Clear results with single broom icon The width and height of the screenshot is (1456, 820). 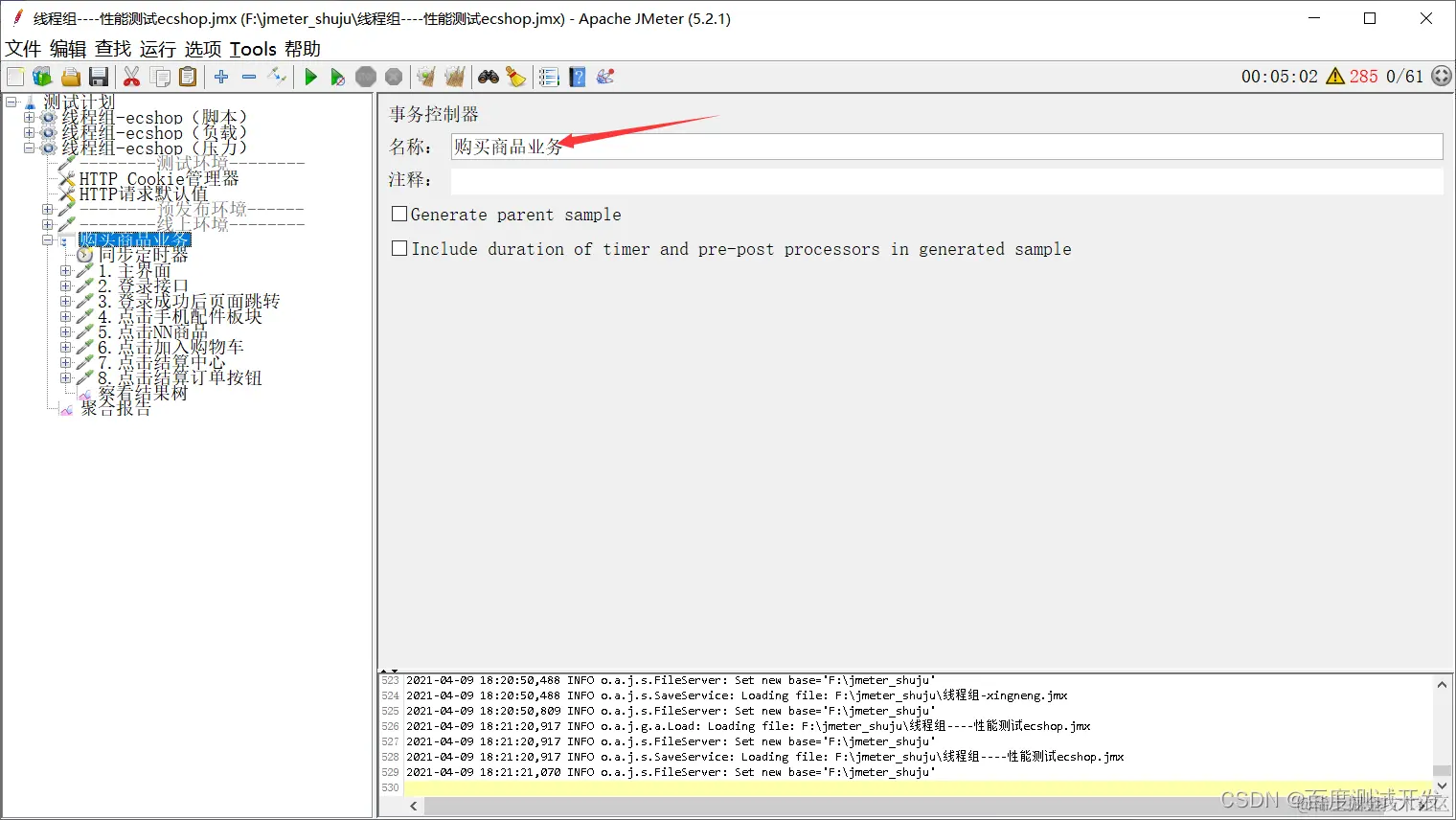click(426, 77)
